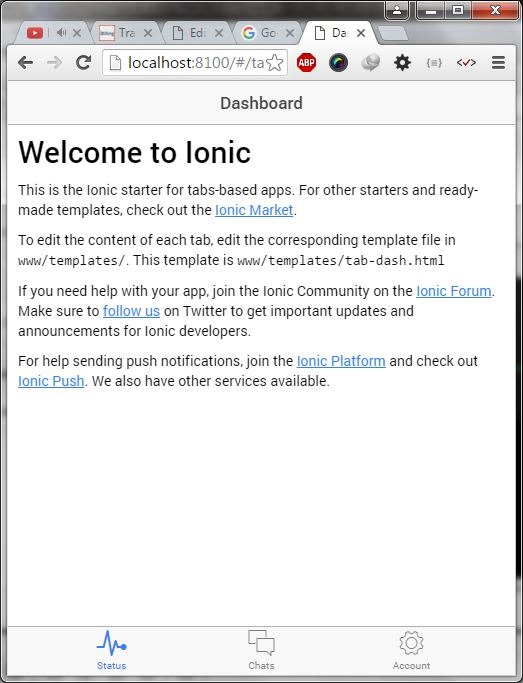Follow the Ionic Market link
Viewport: 523px width, 683px height.
(x=254, y=210)
